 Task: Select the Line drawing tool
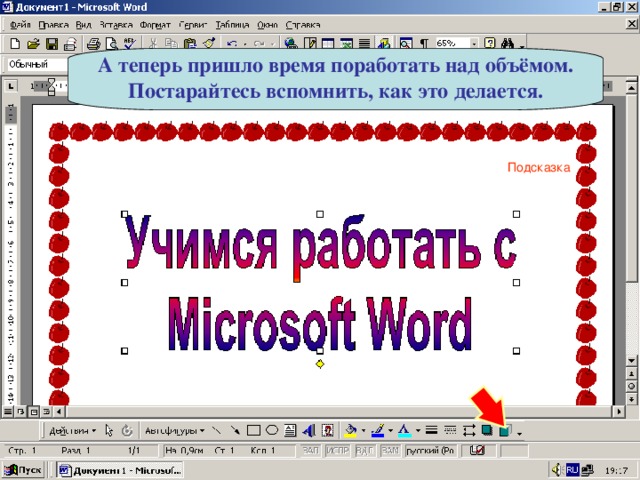tap(217, 430)
